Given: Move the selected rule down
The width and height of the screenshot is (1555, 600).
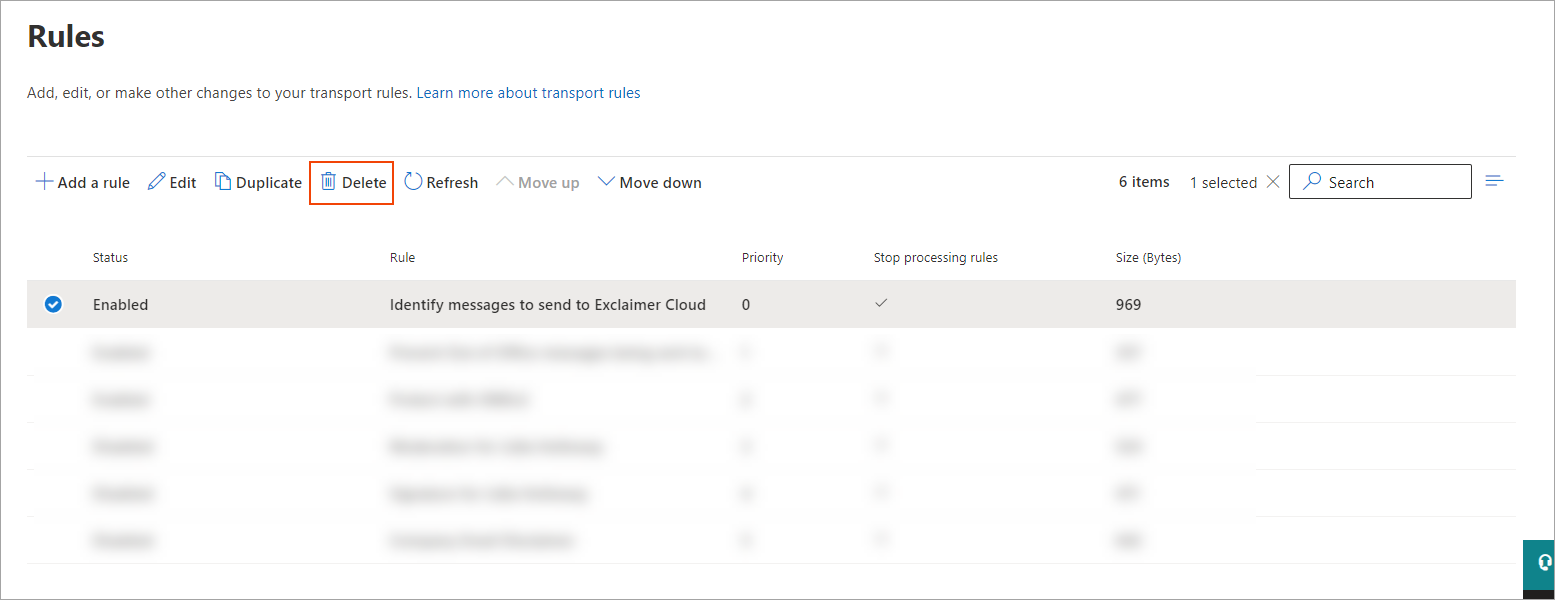Looking at the screenshot, I should pyautogui.click(x=649, y=183).
